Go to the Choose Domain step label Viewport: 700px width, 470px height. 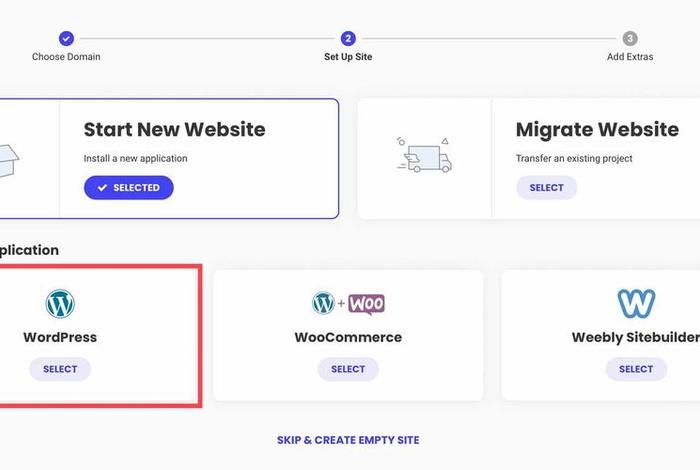(66, 57)
